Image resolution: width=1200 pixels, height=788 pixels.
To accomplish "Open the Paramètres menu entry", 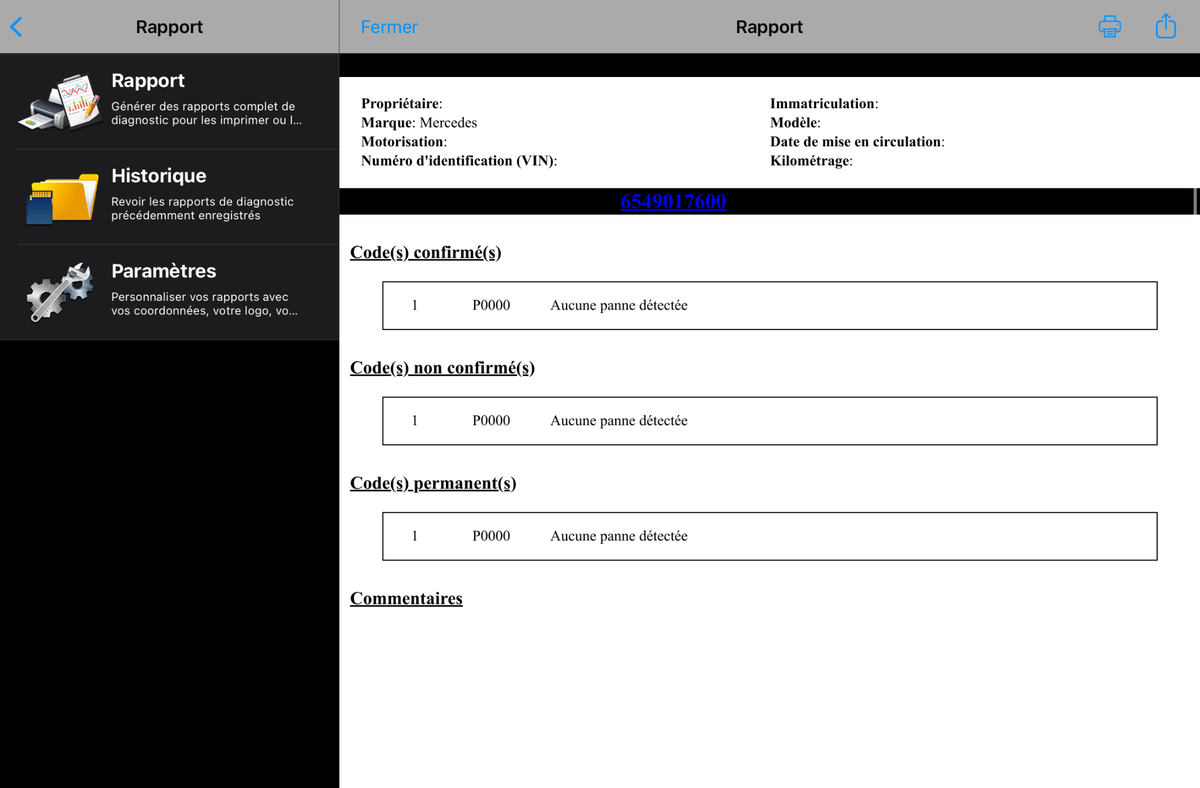I will 169,292.
